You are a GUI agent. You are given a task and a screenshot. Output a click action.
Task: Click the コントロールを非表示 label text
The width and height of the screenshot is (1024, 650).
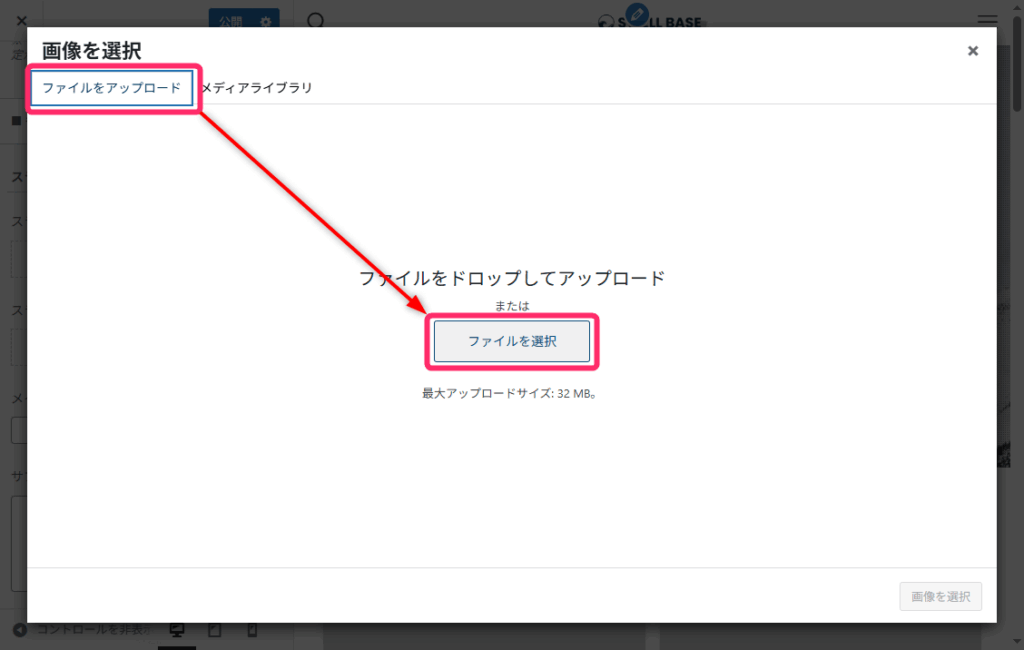coord(92,630)
